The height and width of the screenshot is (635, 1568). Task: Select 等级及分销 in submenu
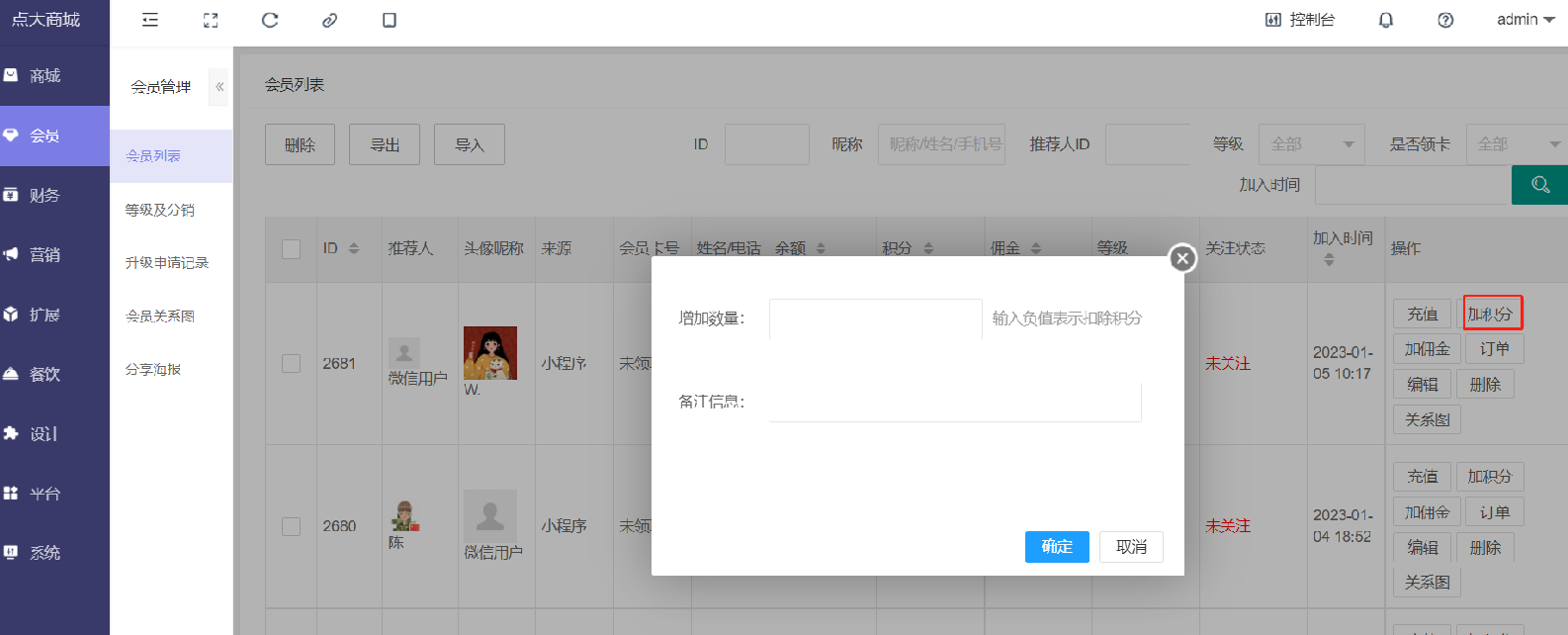pyautogui.click(x=160, y=210)
